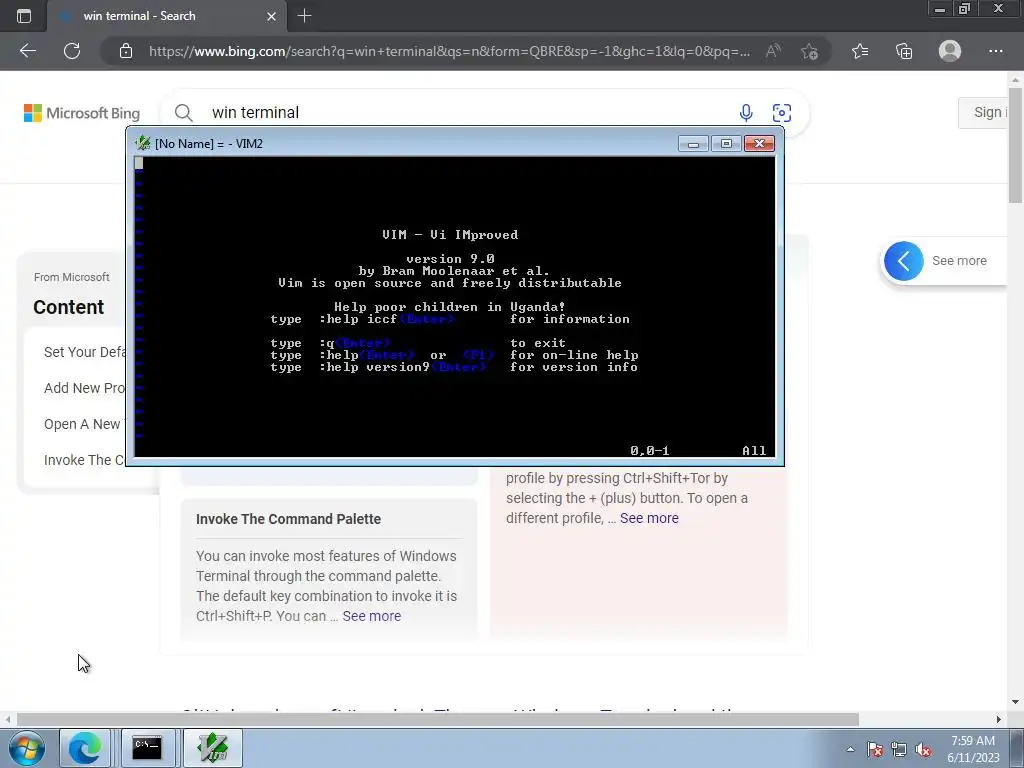Click the 'From Microsoft' label
This screenshot has width=1024, height=768.
[x=72, y=277]
